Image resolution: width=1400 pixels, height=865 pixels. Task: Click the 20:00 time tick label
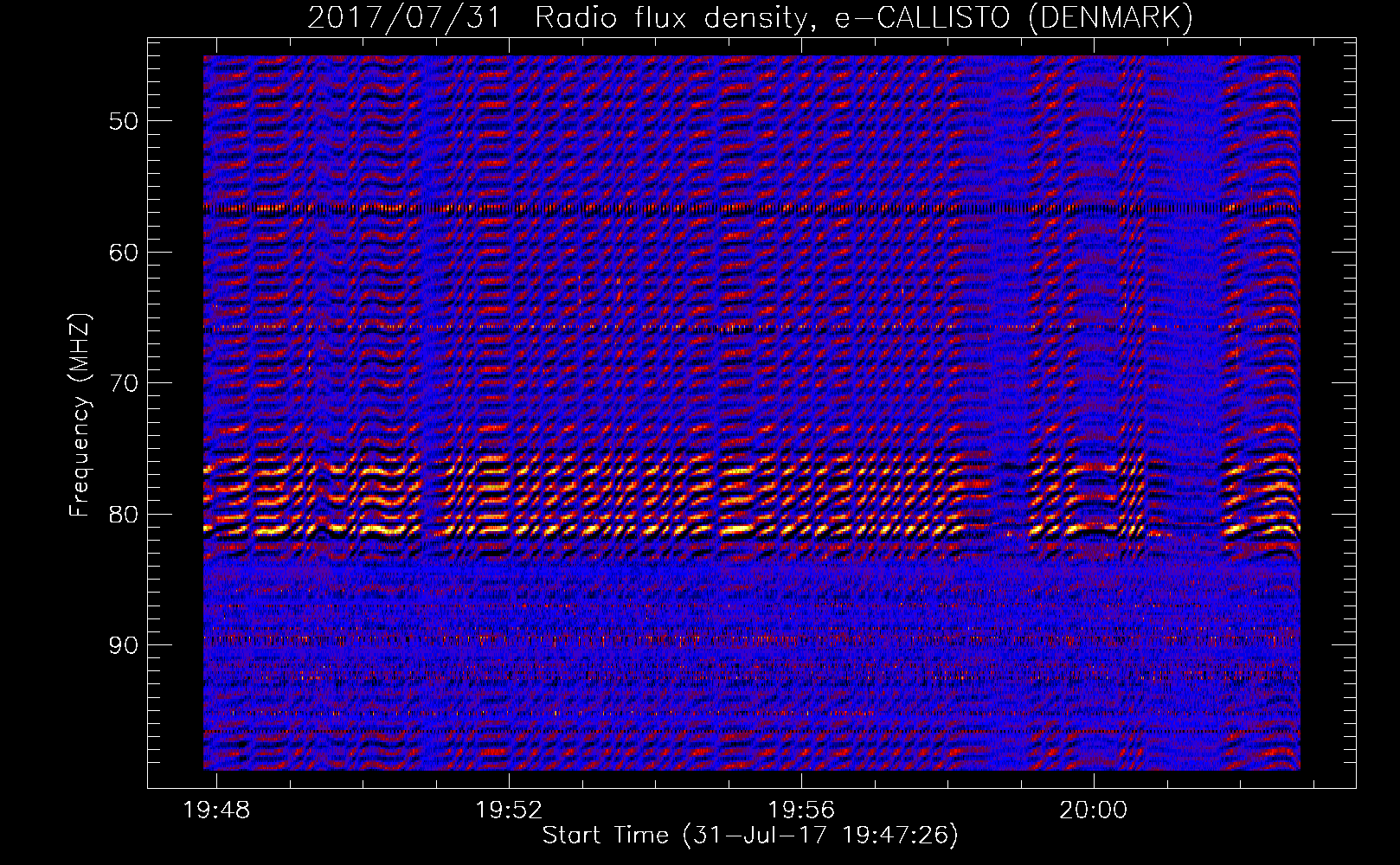coord(1095,810)
